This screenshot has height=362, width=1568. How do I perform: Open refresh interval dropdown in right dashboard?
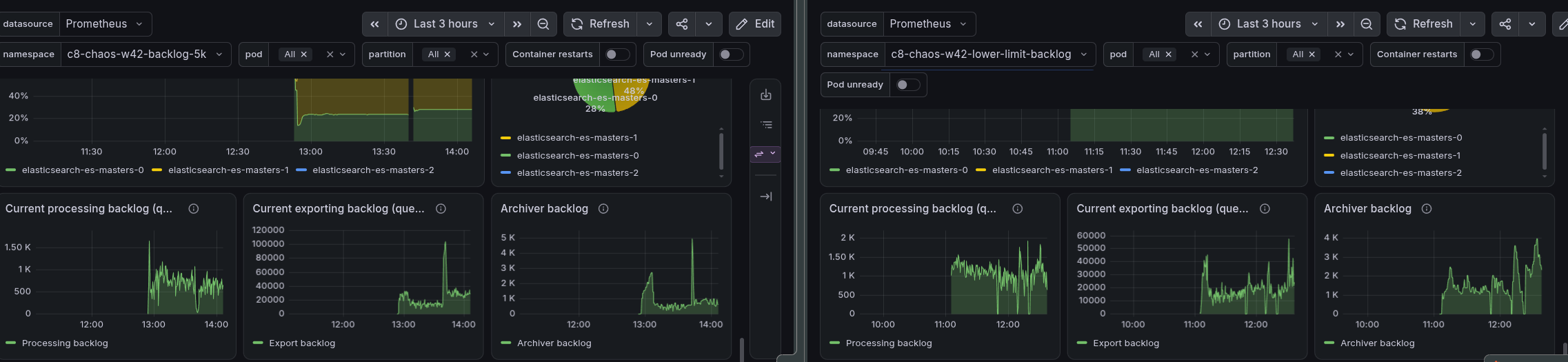(1472, 24)
